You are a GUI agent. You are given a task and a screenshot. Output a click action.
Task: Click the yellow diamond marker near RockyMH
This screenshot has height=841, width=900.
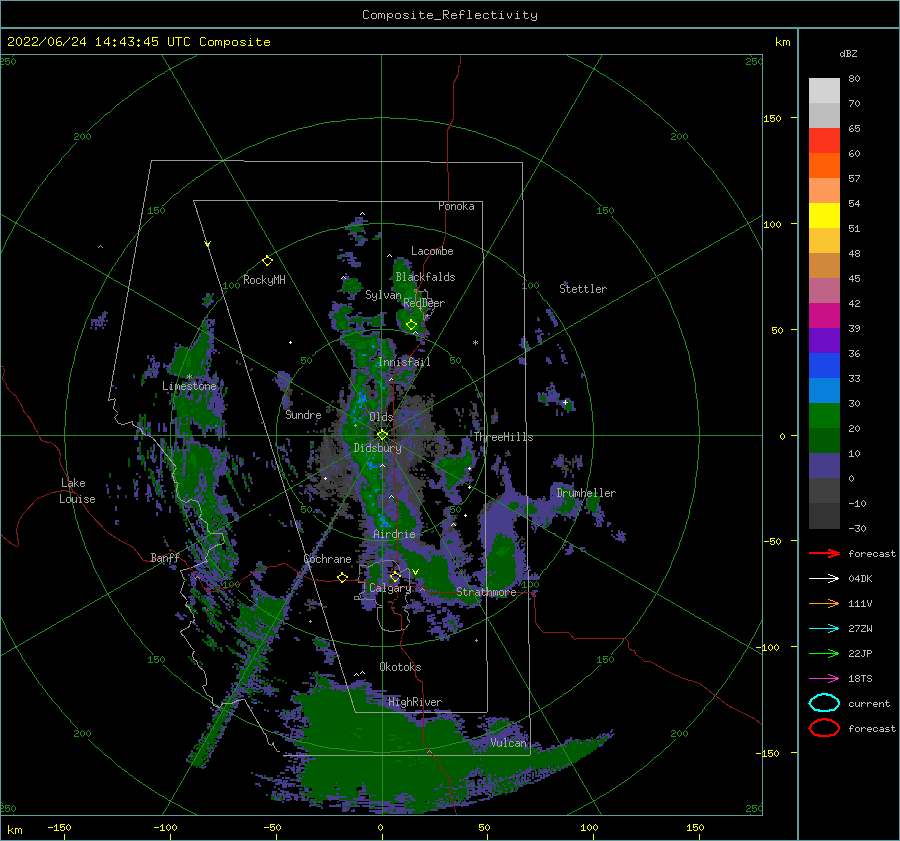(267, 261)
